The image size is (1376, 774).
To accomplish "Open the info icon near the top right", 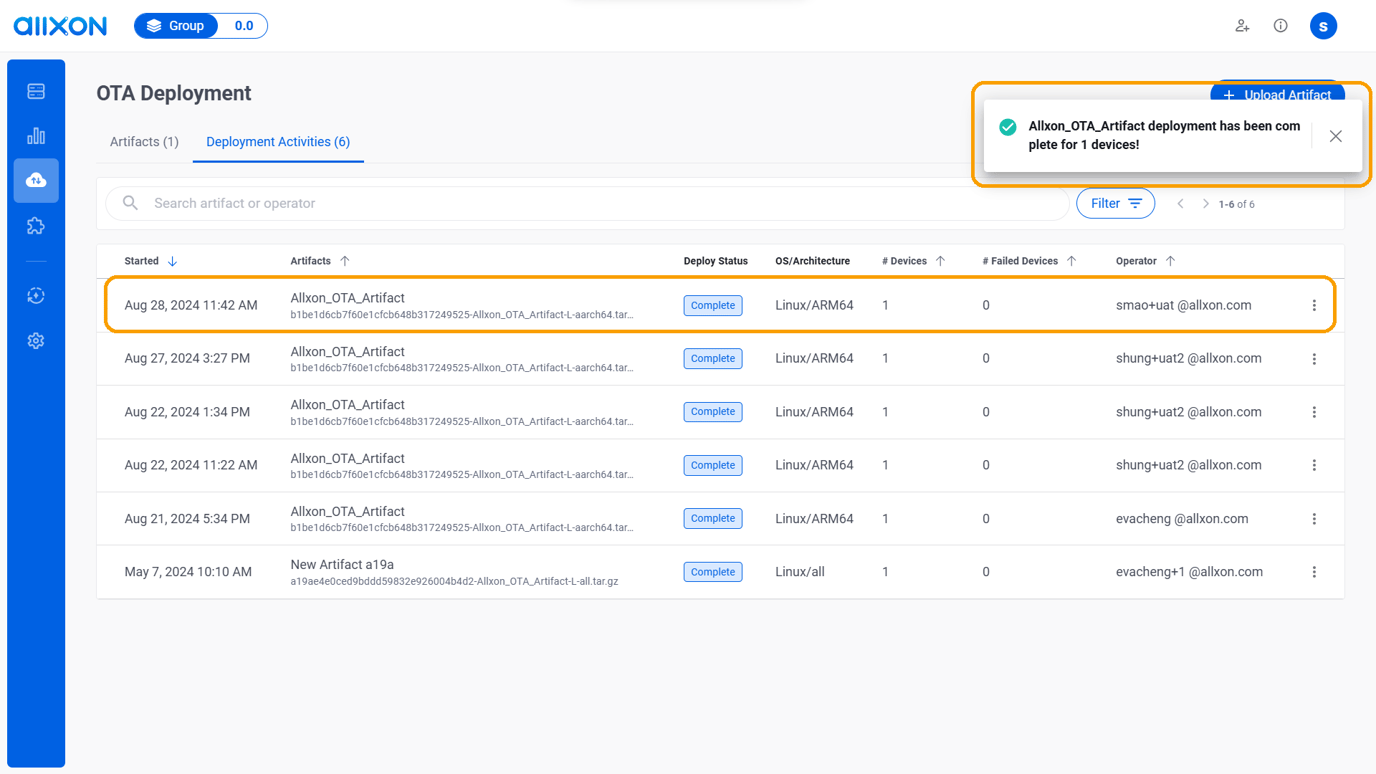I will (1280, 26).
